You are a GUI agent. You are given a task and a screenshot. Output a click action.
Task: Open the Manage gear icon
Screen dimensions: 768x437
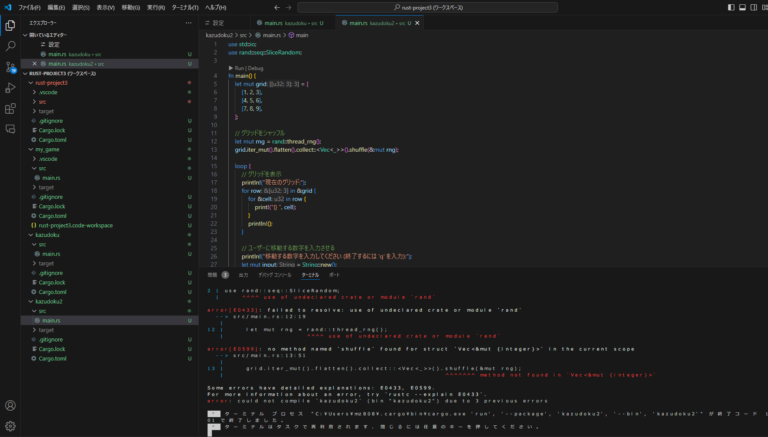10,426
